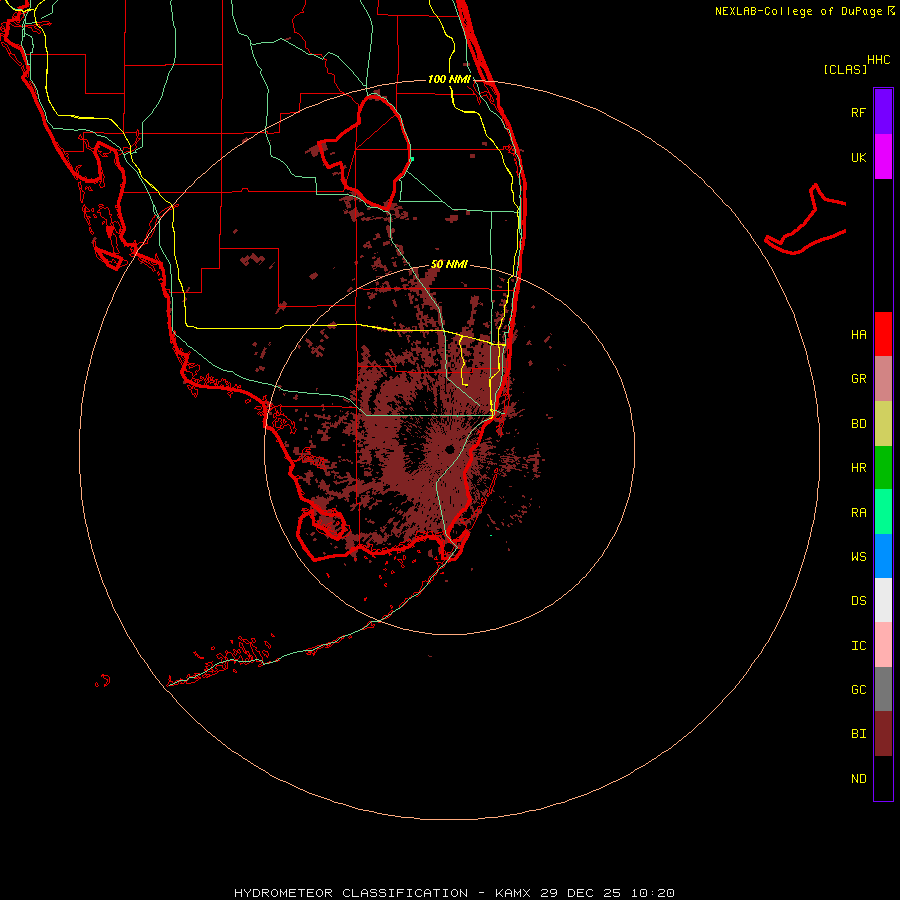Image resolution: width=900 pixels, height=900 pixels.
Task: Click the 29 DEC 25 date text
Action: pos(580,893)
